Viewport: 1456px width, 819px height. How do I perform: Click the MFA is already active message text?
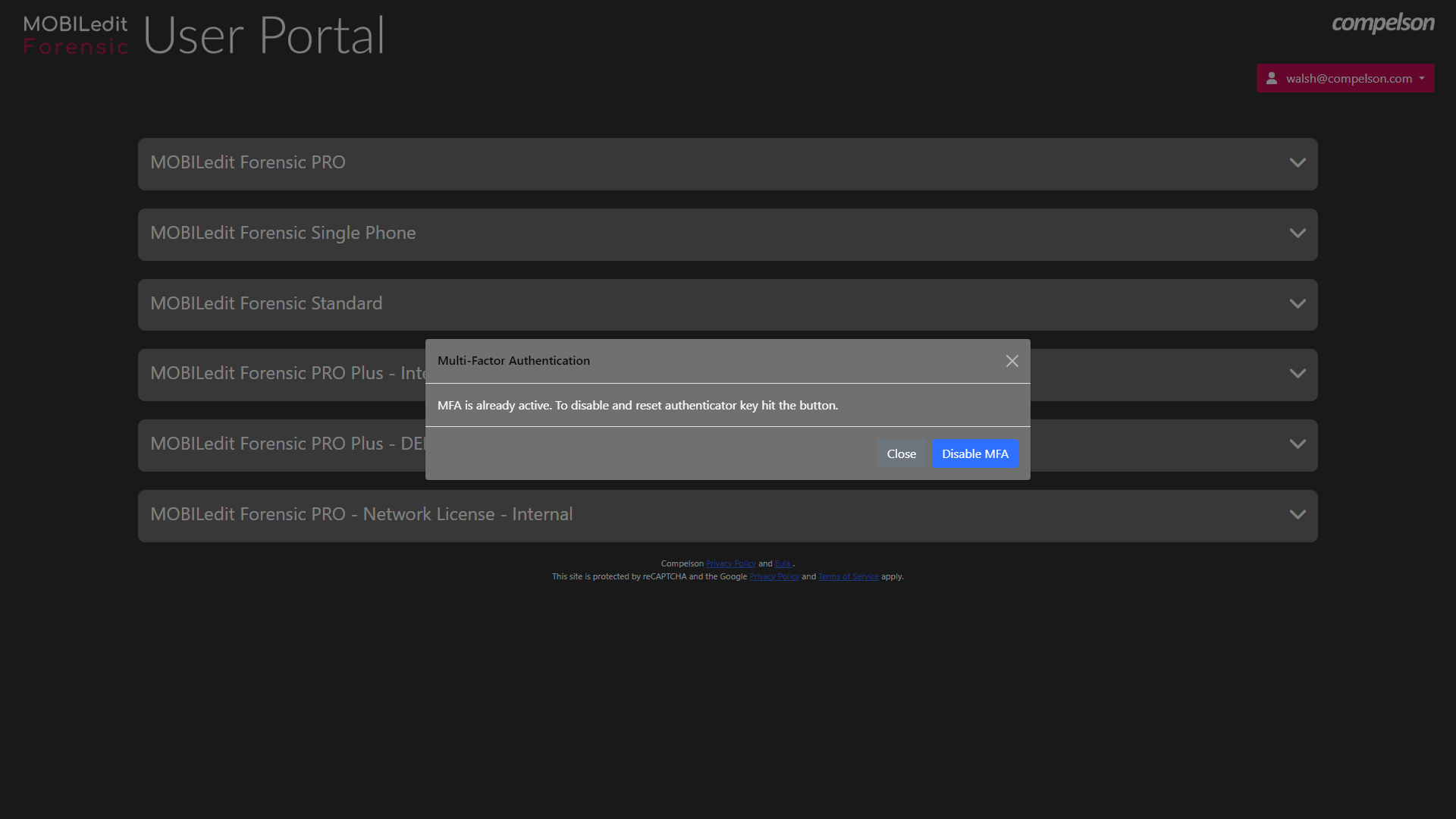click(x=638, y=405)
